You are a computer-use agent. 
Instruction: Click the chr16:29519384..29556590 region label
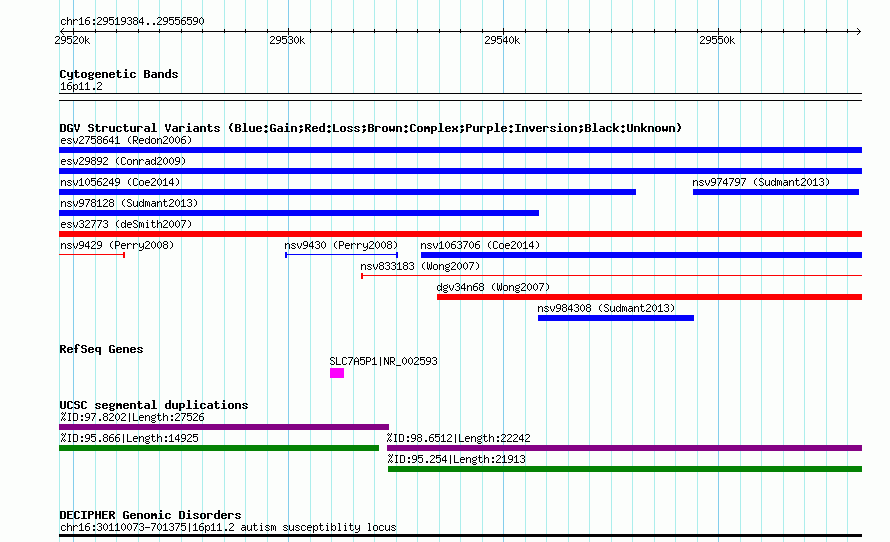tap(132, 21)
